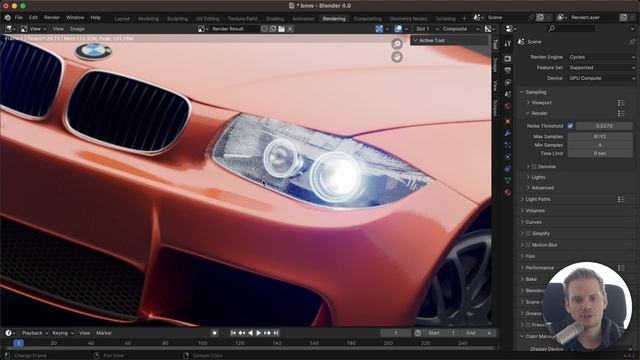Image resolution: width=640 pixels, height=360 pixels.
Task: Enable the Denoise checkbox
Action: point(534,167)
